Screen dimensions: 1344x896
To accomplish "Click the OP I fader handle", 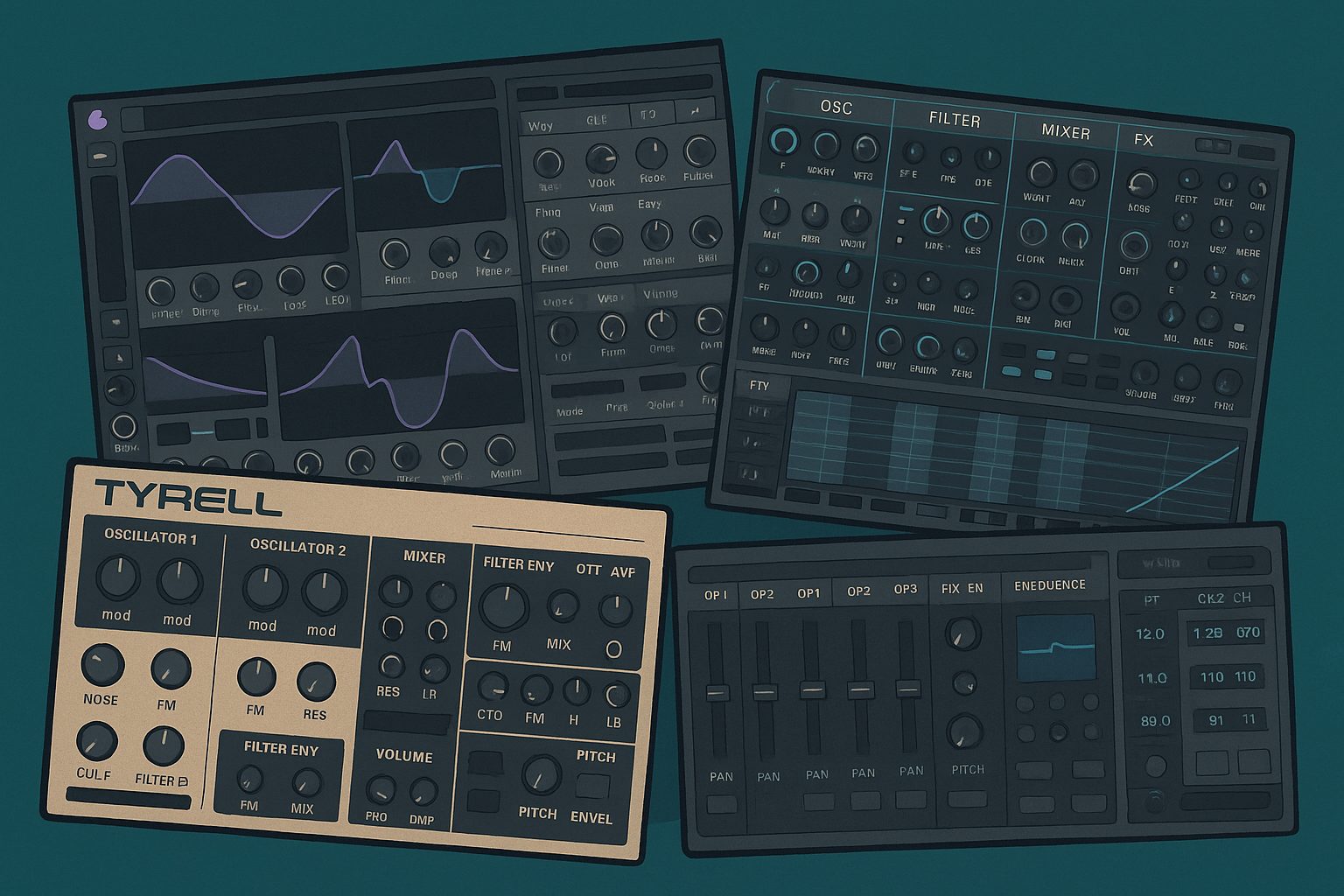I will 717,693.
